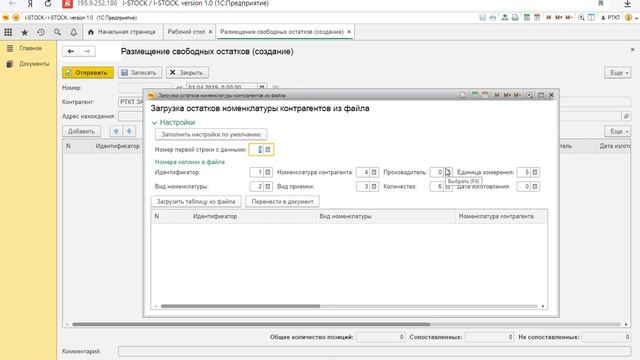
Task: Click the Закрыть button
Action: coord(187,73)
